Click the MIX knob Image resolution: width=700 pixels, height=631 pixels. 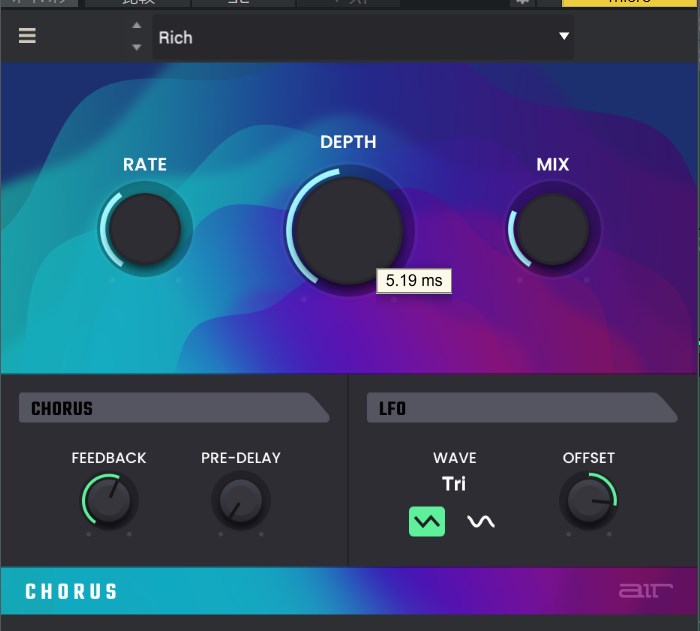553,229
